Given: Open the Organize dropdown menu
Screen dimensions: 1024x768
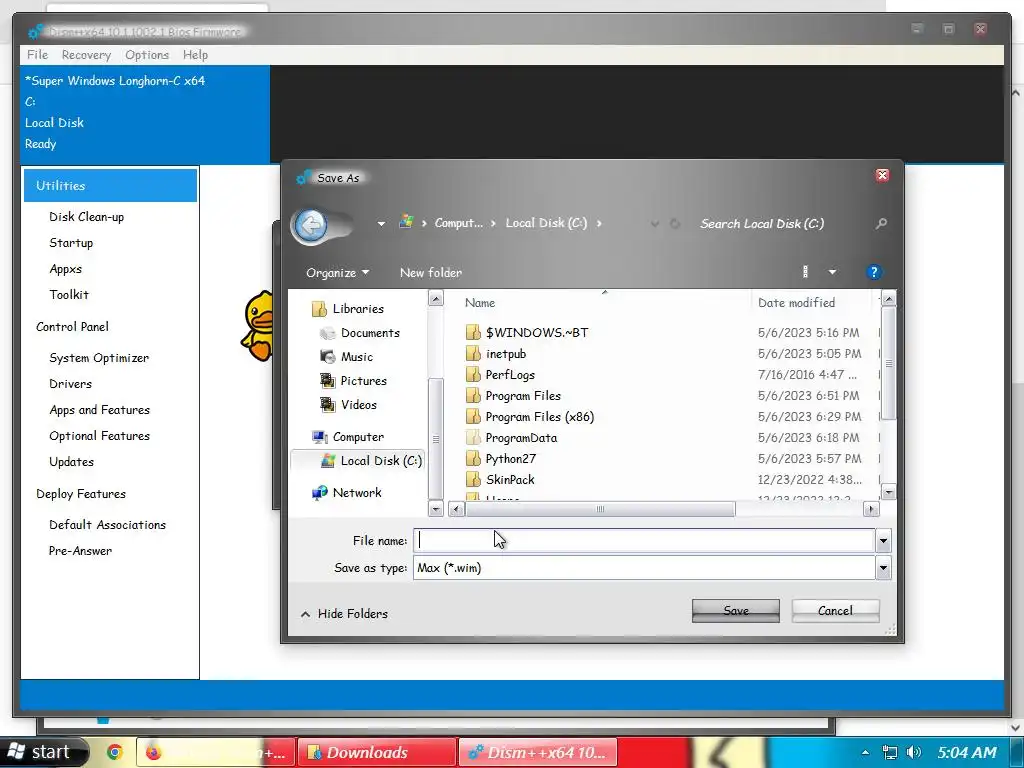Looking at the screenshot, I should pos(337,273).
